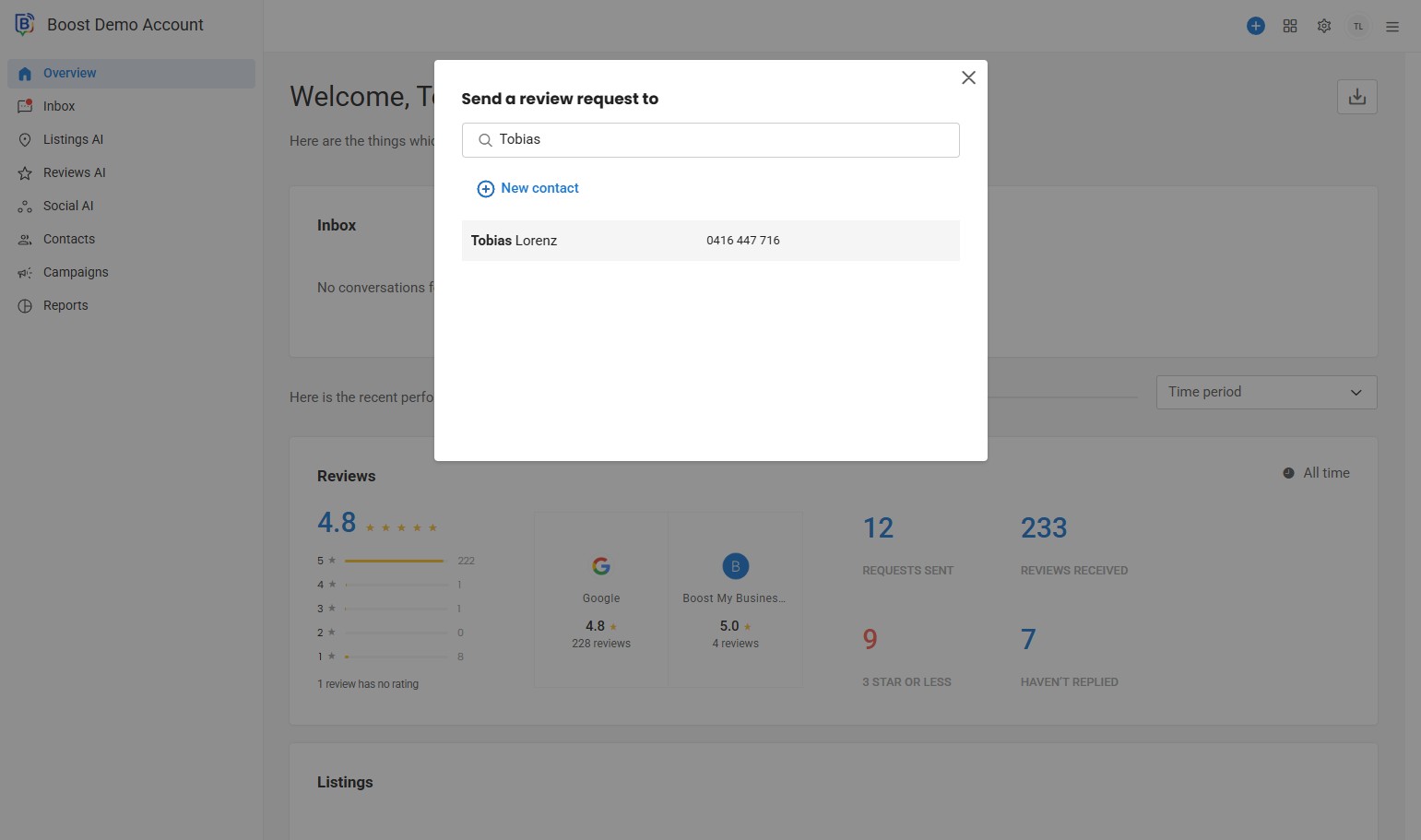Click the 5-star rating bar
The width and height of the screenshot is (1421, 840).
click(x=396, y=561)
